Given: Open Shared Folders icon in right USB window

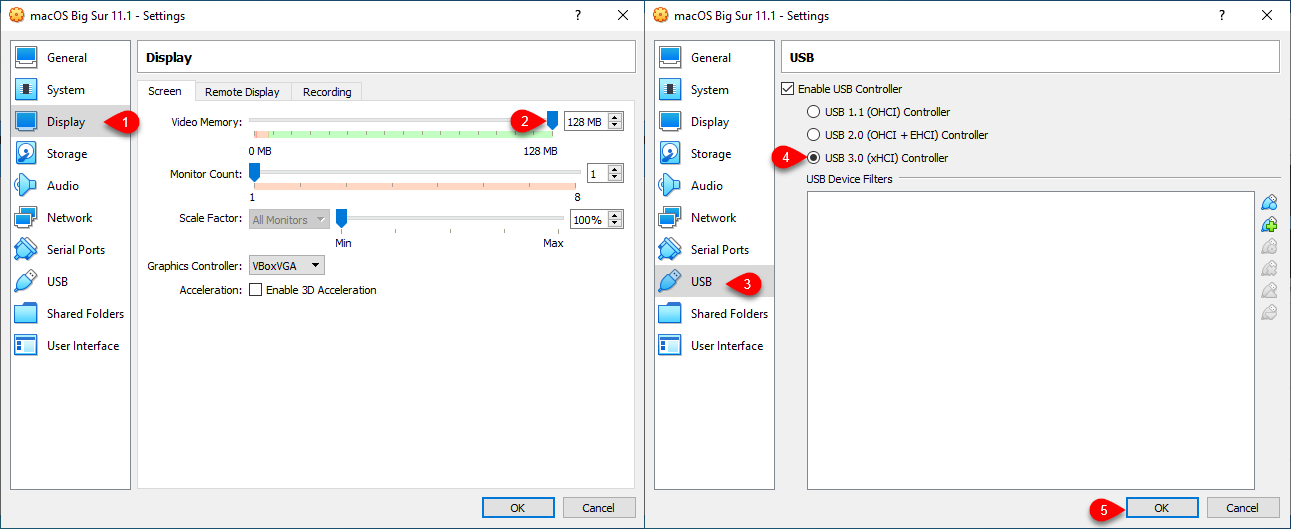Looking at the screenshot, I should point(670,314).
